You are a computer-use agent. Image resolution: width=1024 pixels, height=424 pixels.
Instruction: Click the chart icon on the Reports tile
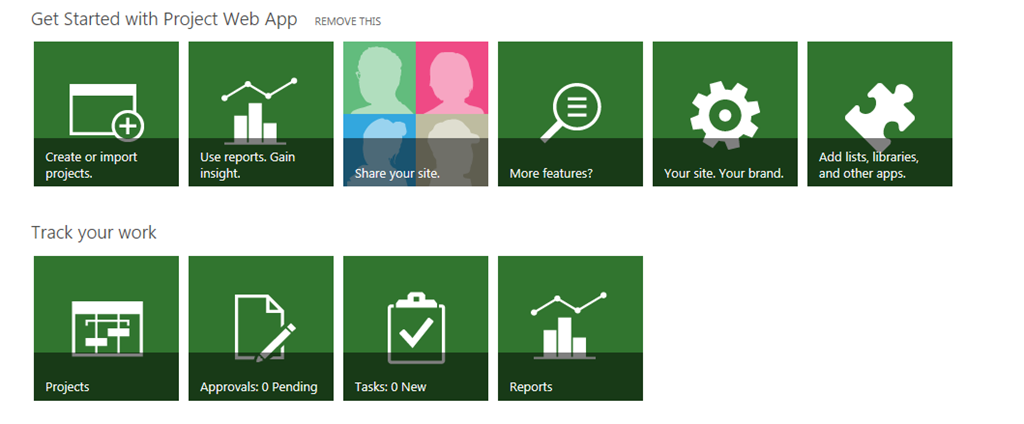click(x=569, y=326)
